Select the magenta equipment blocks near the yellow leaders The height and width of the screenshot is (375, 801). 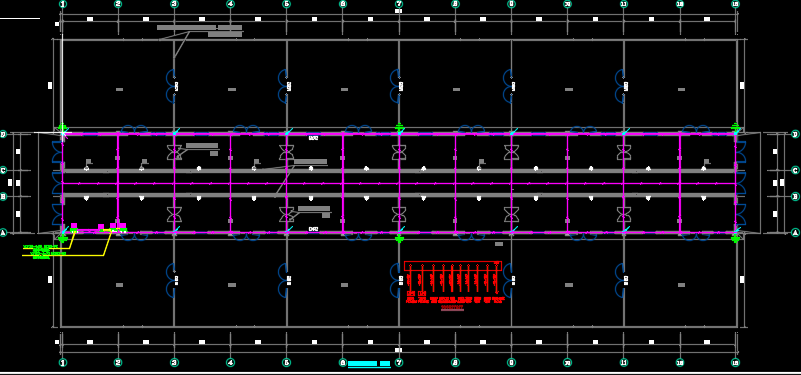pos(98,227)
